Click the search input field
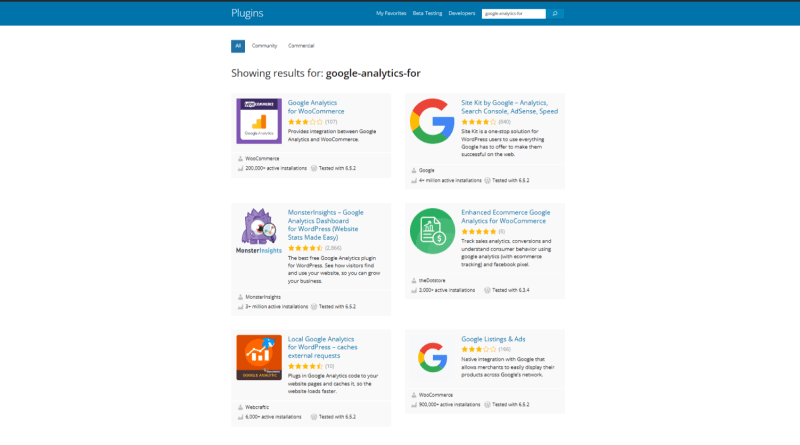800x445 pixels. (x=513, y=13)
